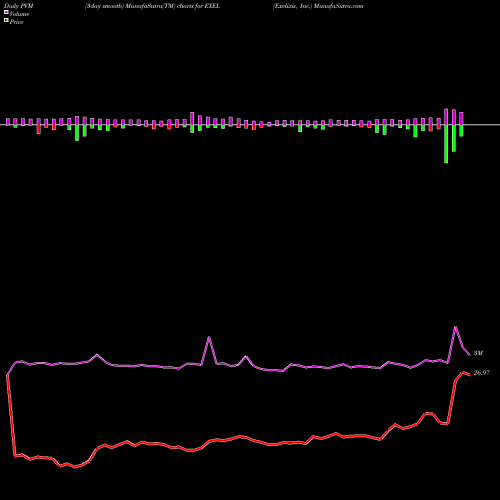Screen dimensions: 500x500
Task: Click the Price legend label
Action: [x=16, y=22]
